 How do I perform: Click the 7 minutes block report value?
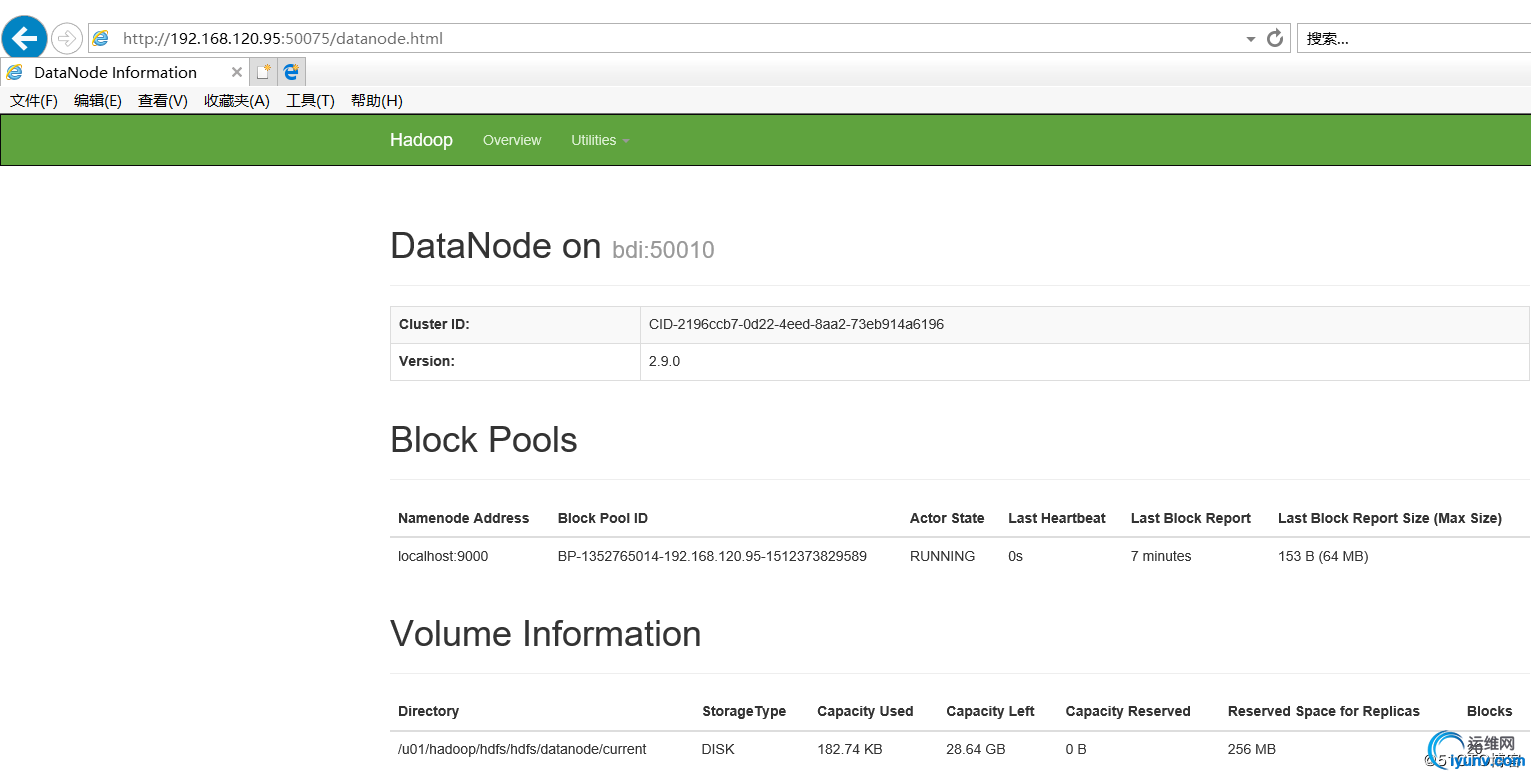(1161, 556)
